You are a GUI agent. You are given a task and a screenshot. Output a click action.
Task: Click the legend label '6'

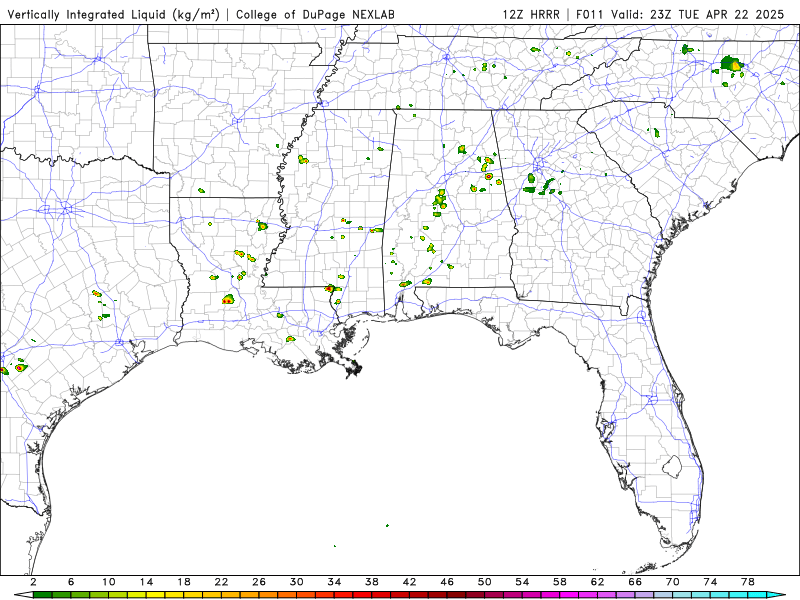point(71,582)
